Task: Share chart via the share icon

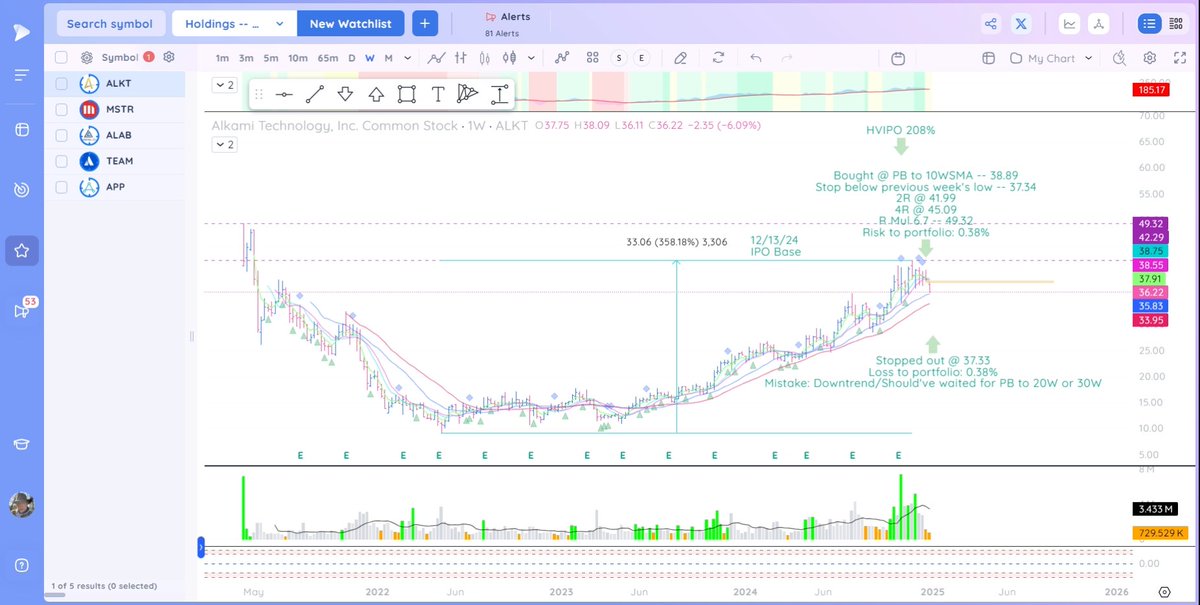Action: (991, 23)
